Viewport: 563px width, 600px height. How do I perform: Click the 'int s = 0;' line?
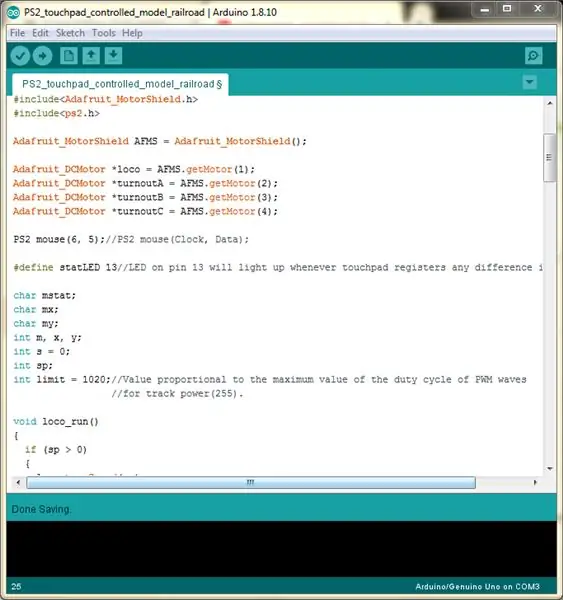pyautogui.click(x=42, y=352)
